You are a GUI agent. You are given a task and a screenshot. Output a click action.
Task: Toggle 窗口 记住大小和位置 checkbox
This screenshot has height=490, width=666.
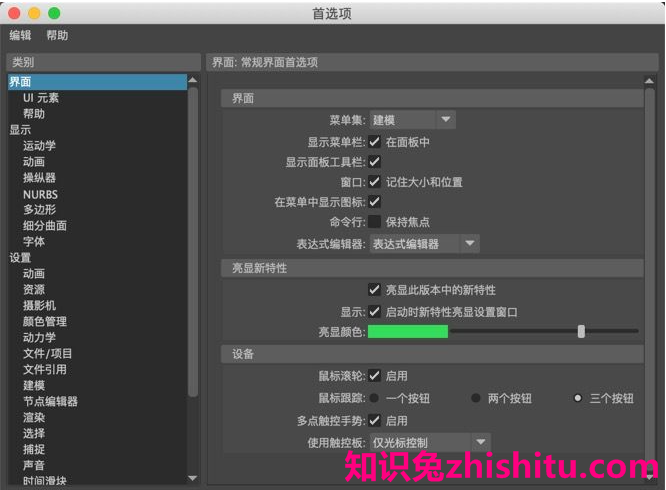[x=374, y=182]
